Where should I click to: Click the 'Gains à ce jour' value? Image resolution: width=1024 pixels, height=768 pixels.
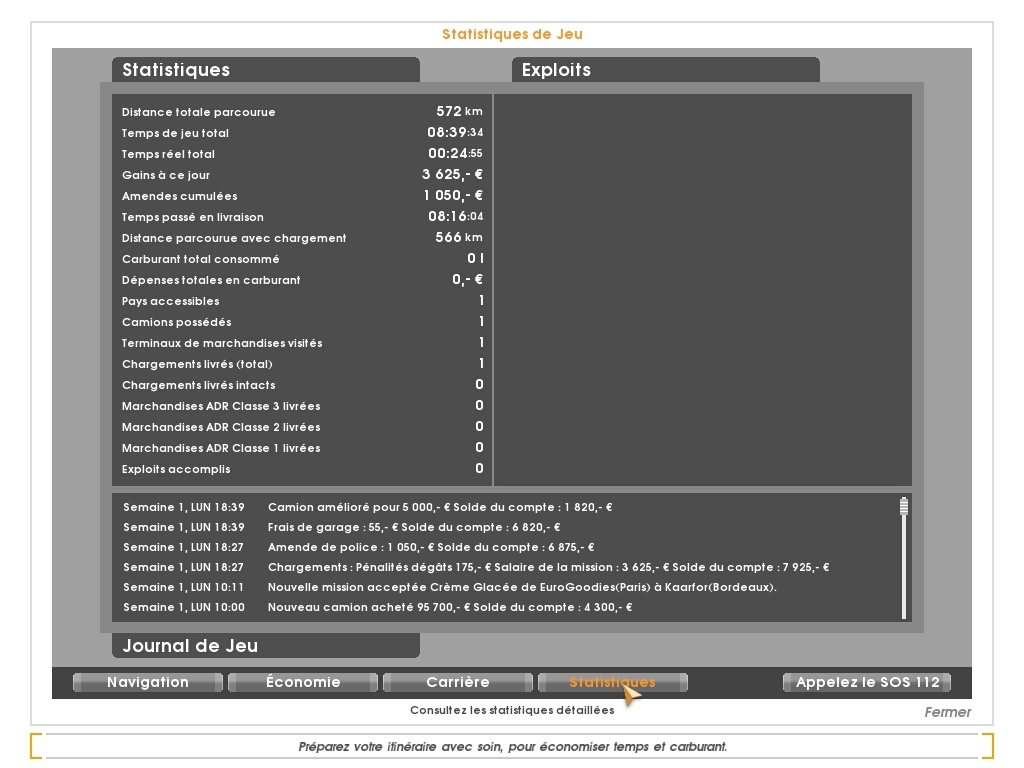pos(452,175)
